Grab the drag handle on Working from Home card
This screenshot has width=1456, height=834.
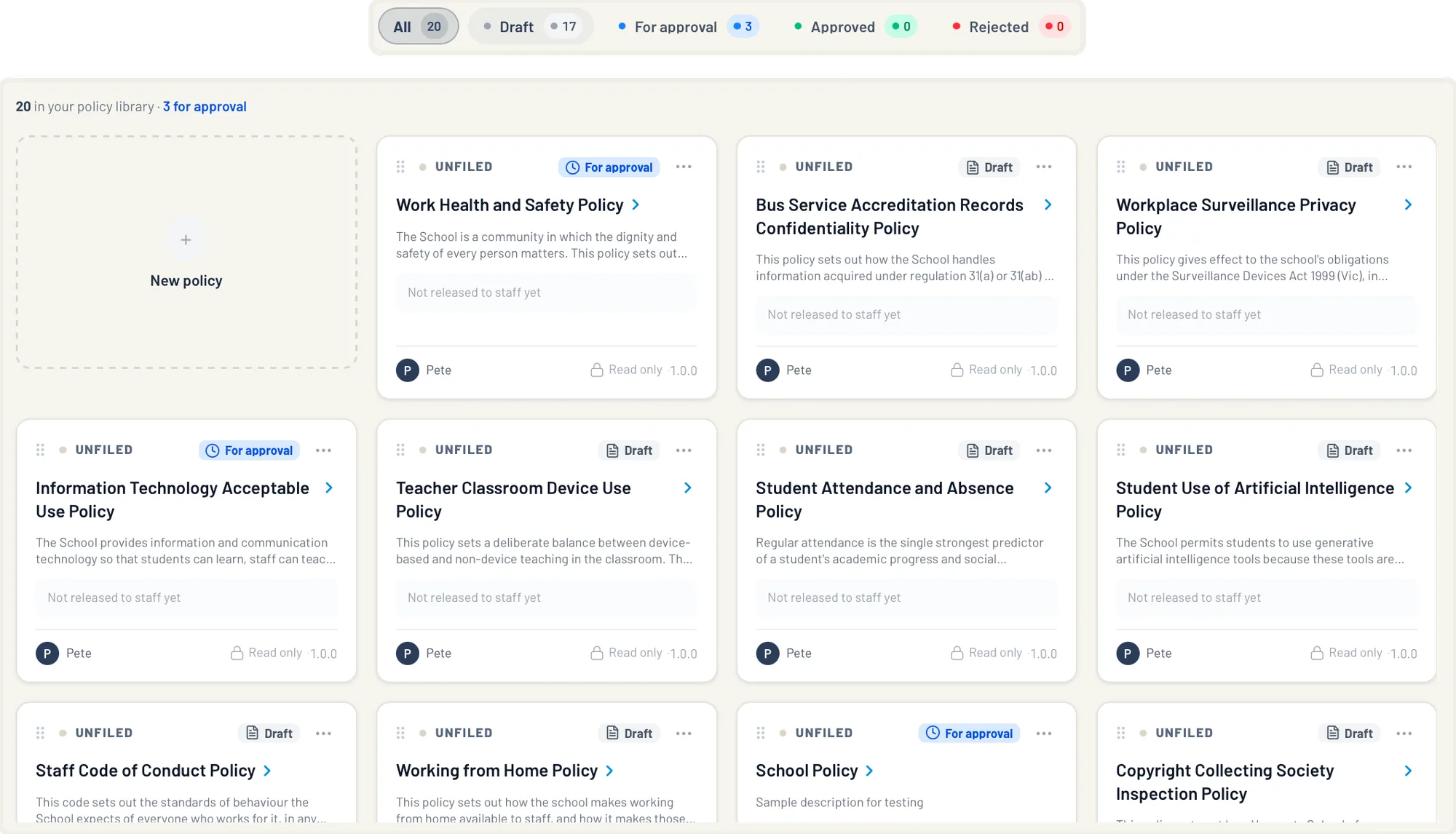(x=400, y=733)
